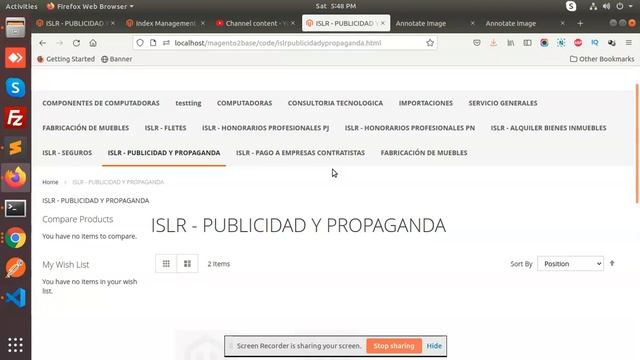Screen dimensions: 640x360
Task: Open Visual Studio Code from dock
Action: [16, 298]
